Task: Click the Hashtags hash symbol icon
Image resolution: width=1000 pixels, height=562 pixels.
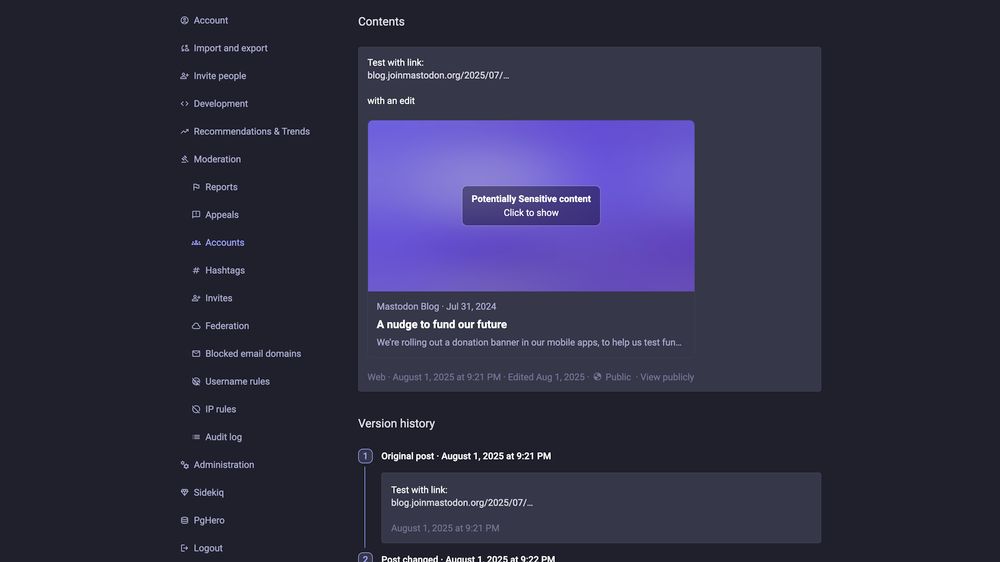Action: pyautogui.click(x=196, y=270)
